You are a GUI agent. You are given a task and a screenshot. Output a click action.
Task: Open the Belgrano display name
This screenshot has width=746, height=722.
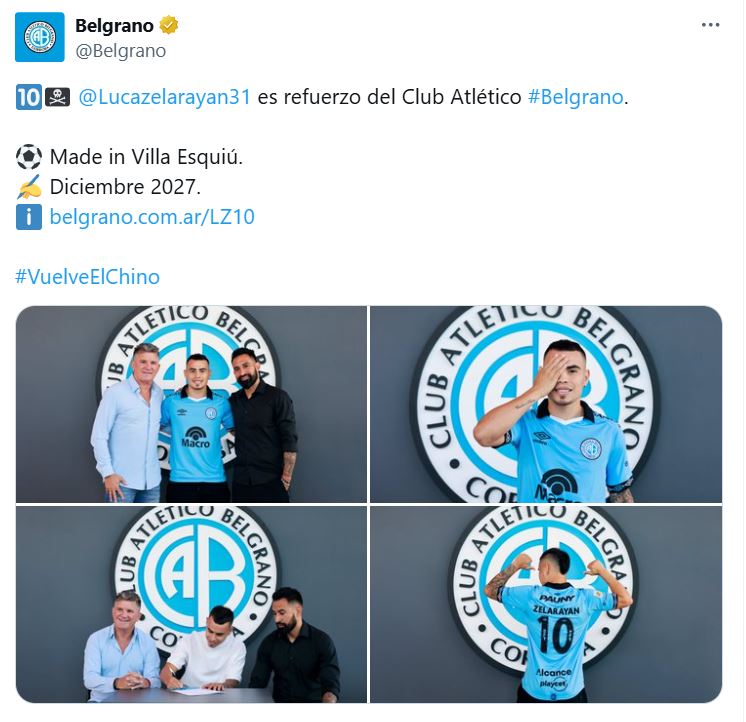coord(114,26)
